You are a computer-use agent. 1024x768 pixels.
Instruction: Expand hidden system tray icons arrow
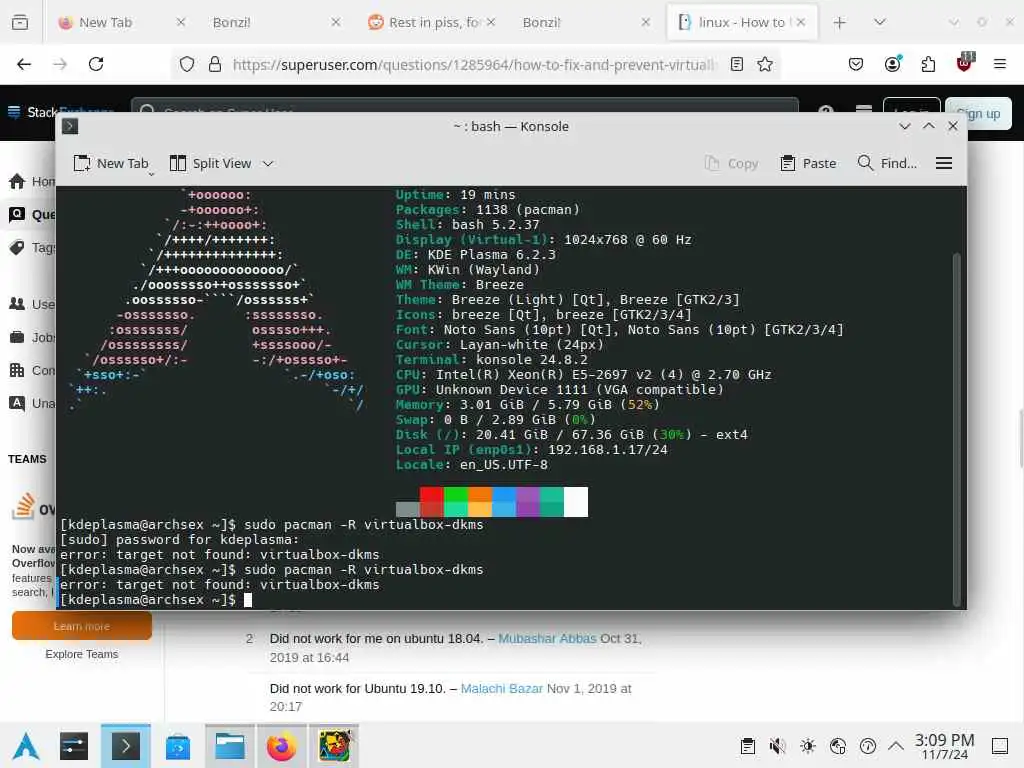point(896,746)
